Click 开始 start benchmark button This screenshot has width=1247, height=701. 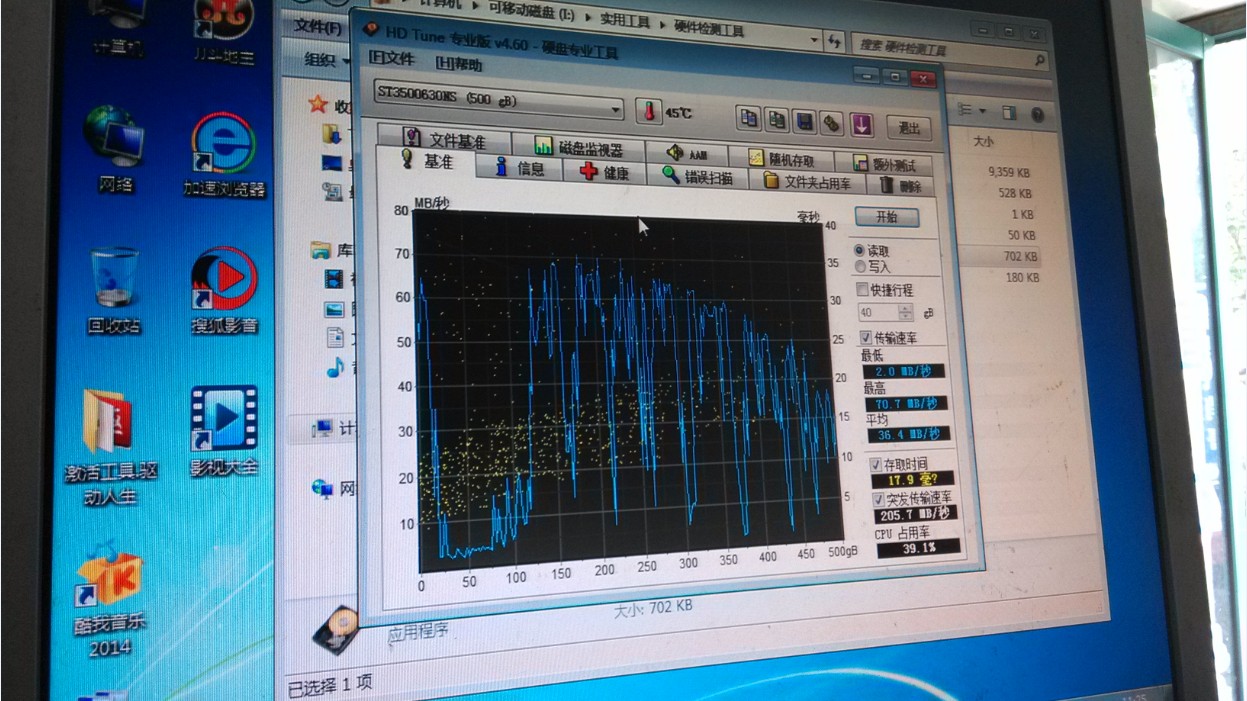tap(887, 217)
